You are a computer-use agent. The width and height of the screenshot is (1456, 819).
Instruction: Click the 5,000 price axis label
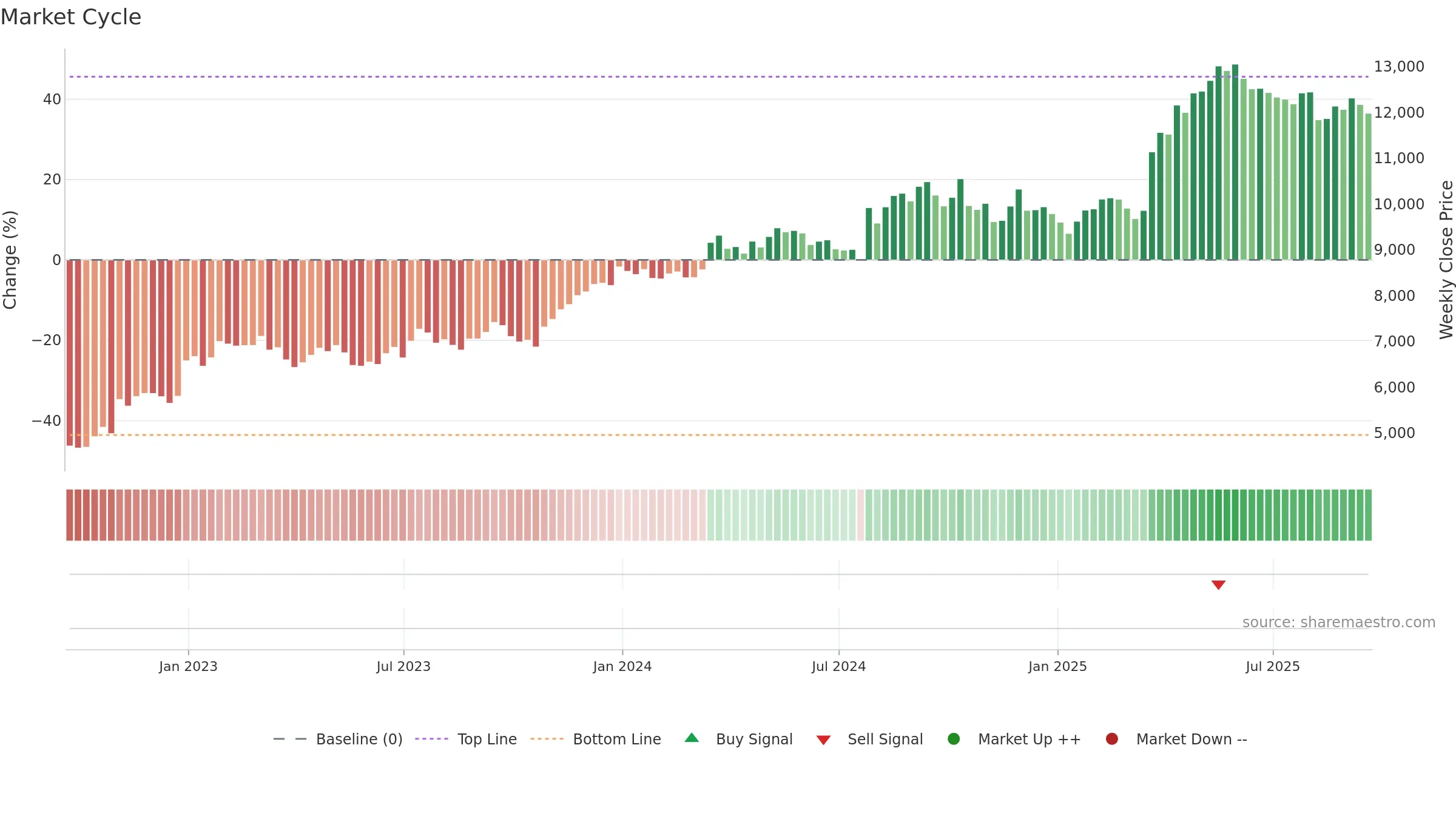click(1395, 433)
